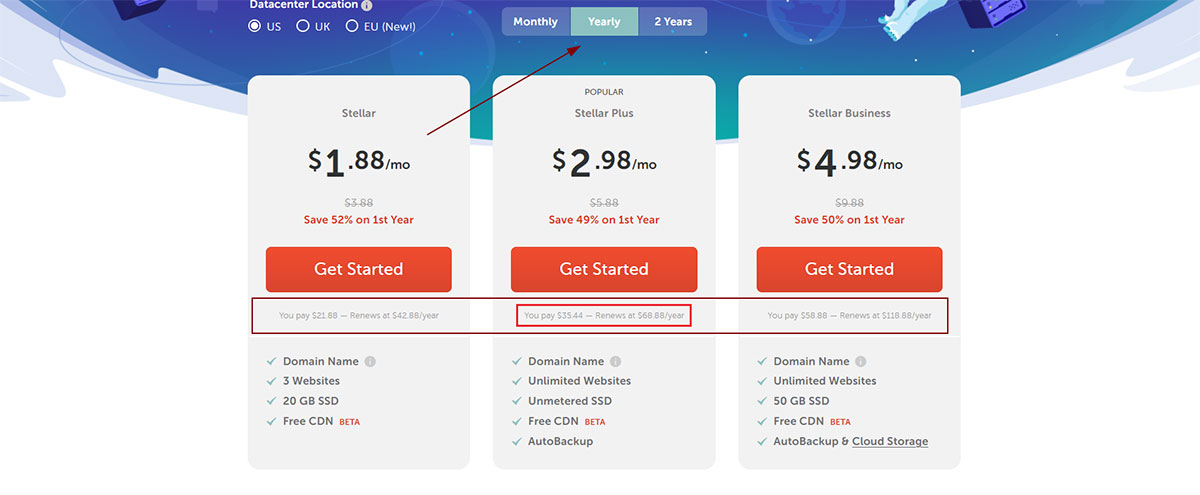
Task: Click the Stellar Plus plan title
Action: coord(604,113)
